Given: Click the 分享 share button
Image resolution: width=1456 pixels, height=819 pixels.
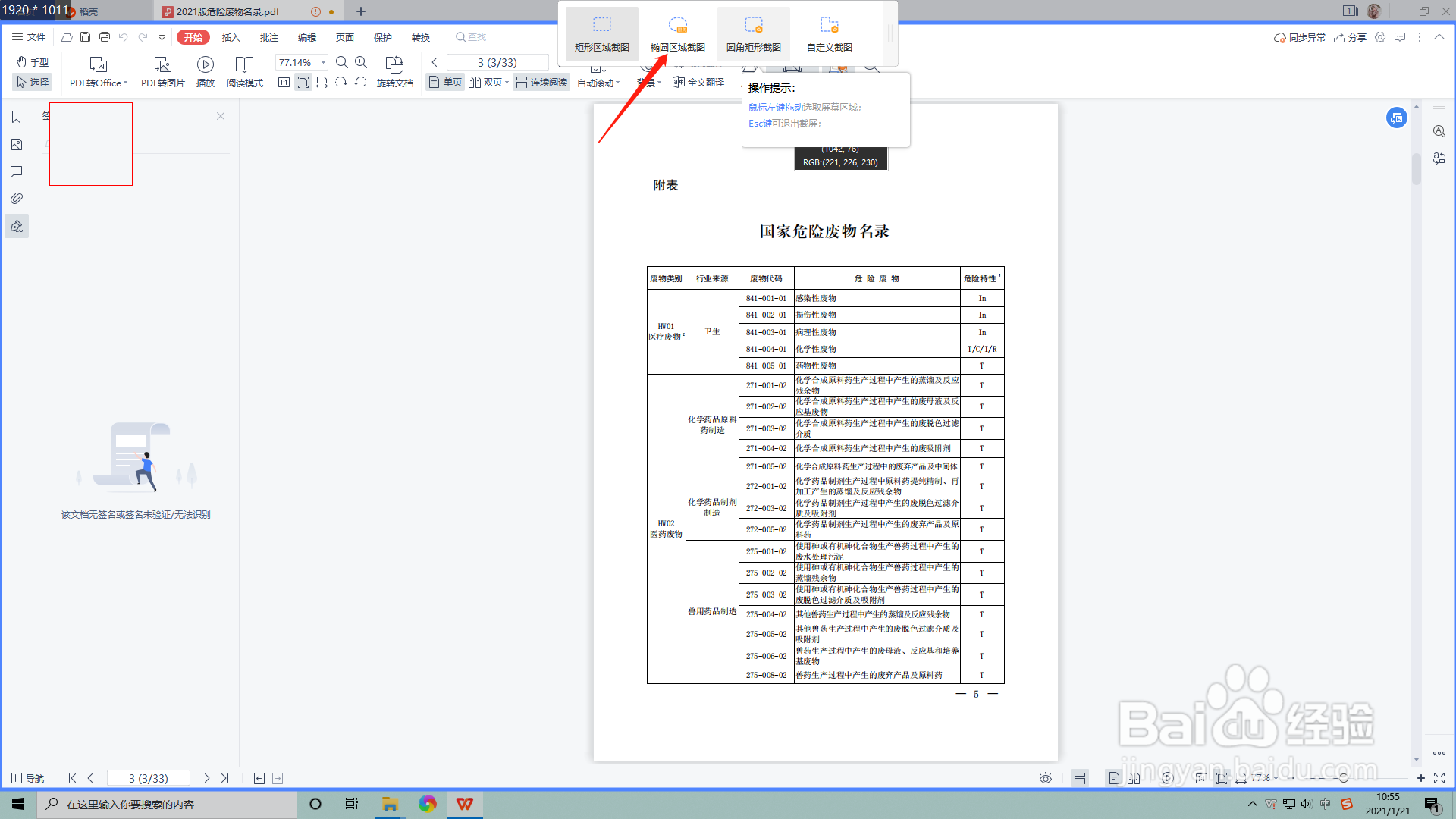Looking at the screenshot, I should pos(1351,37).
